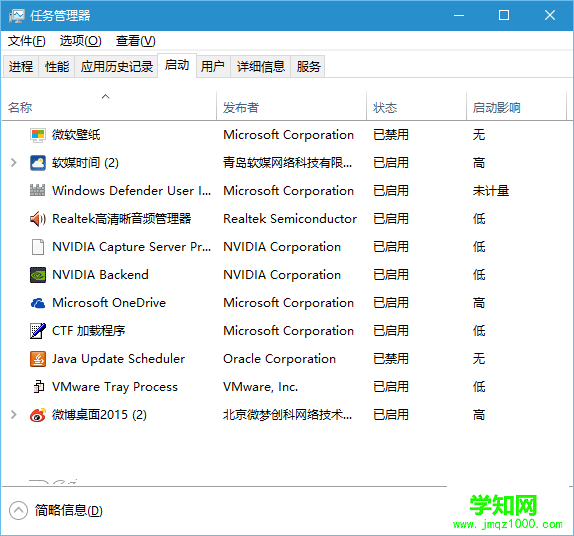Image resolution: width=574 pixels, height=536 pixels.
Task: Switch to the 进程 tab
Action: 21,67
